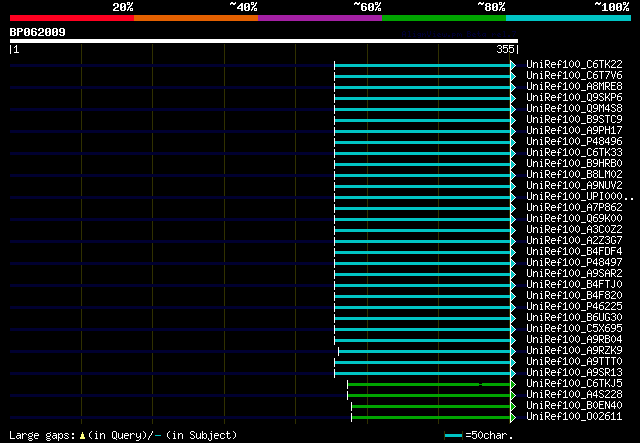Click the red 20% legend color segment
Viewport: 640px width, 443px height.
(72, 18)
